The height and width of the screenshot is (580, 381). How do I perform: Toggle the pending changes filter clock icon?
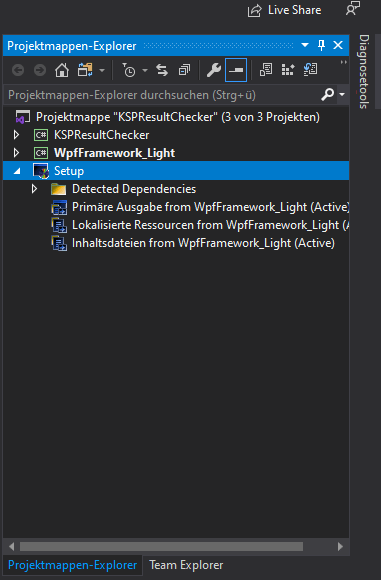click(129, 70)
